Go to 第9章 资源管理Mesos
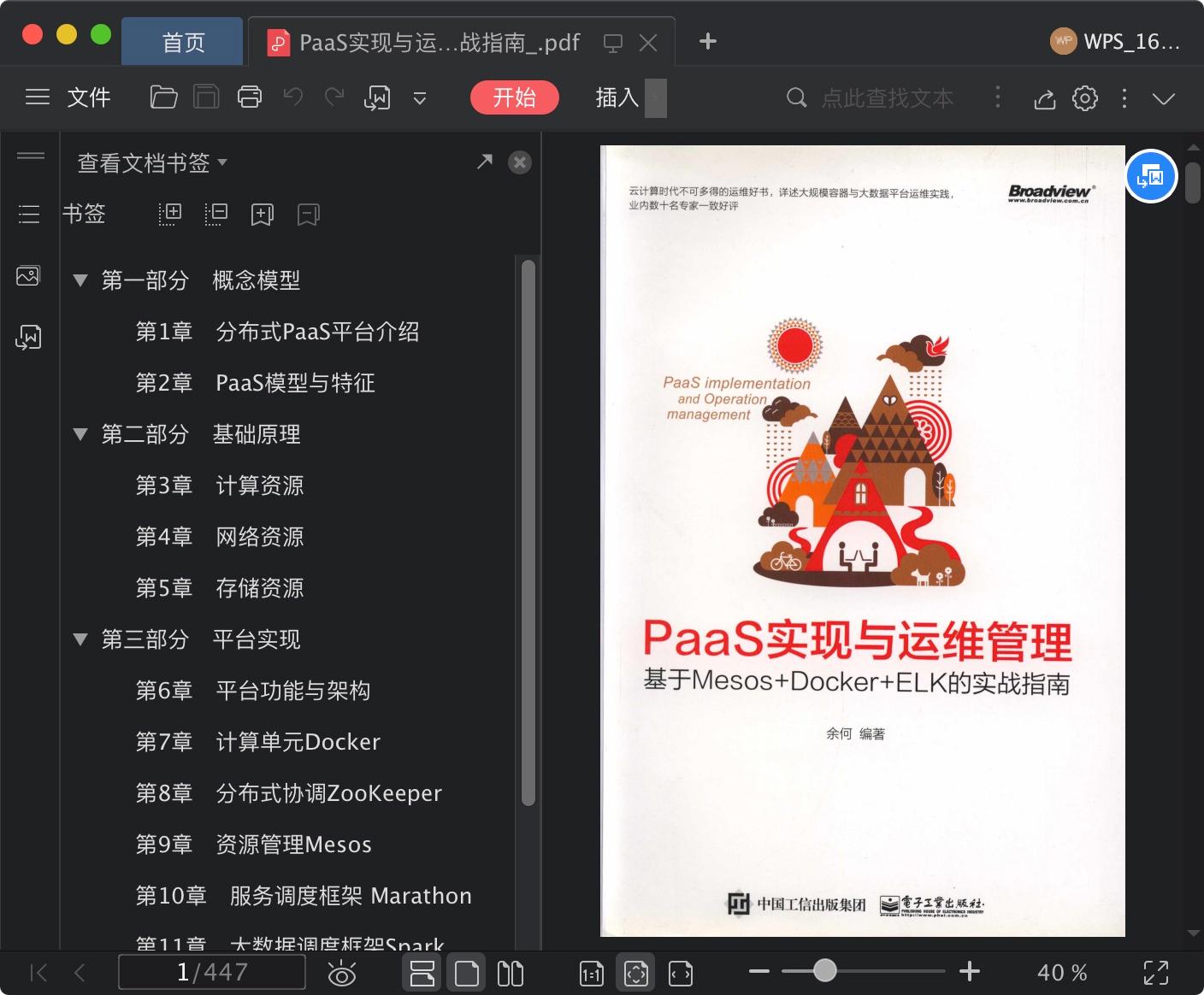1204x995 pixels. 254,845
